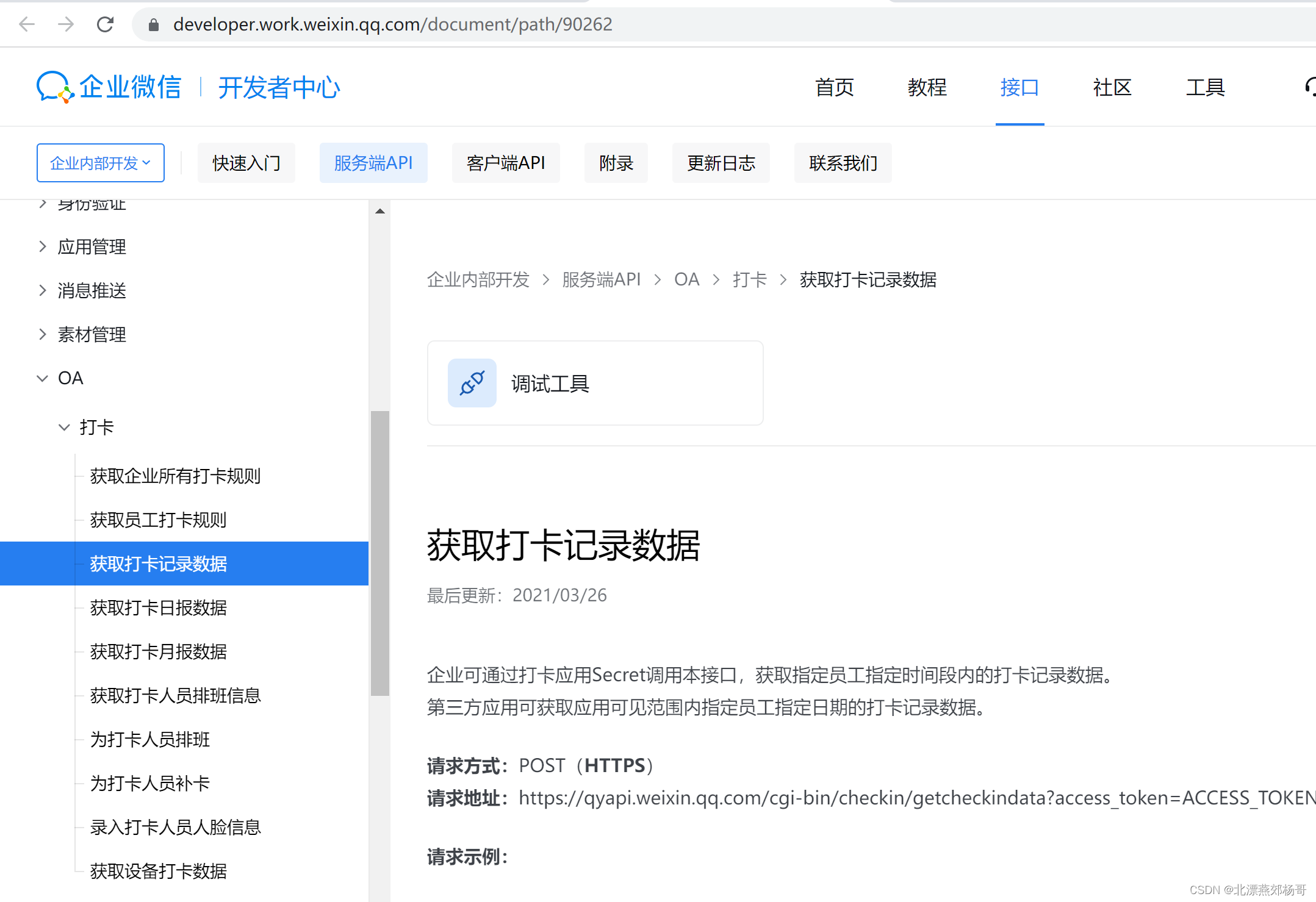The height and width of the screenshot is (902, 1316).
Task: Select 素材管理 in sidebar
Action: click(92, 334)
